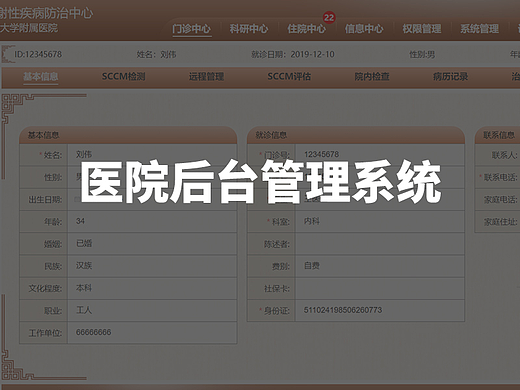The width and height of the screenshot is (520, 390).
Task: Click the 门诊号 field showing 12345678
Action: tap(380, 155)
